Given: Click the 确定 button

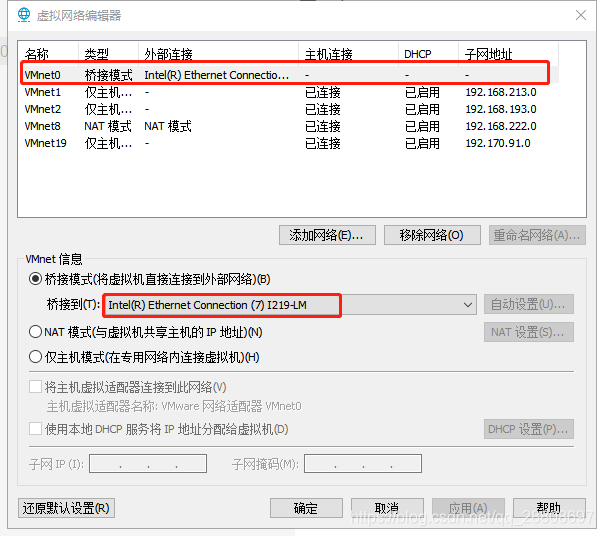Looking at the screenshot, I should click(x=306, y=508).
